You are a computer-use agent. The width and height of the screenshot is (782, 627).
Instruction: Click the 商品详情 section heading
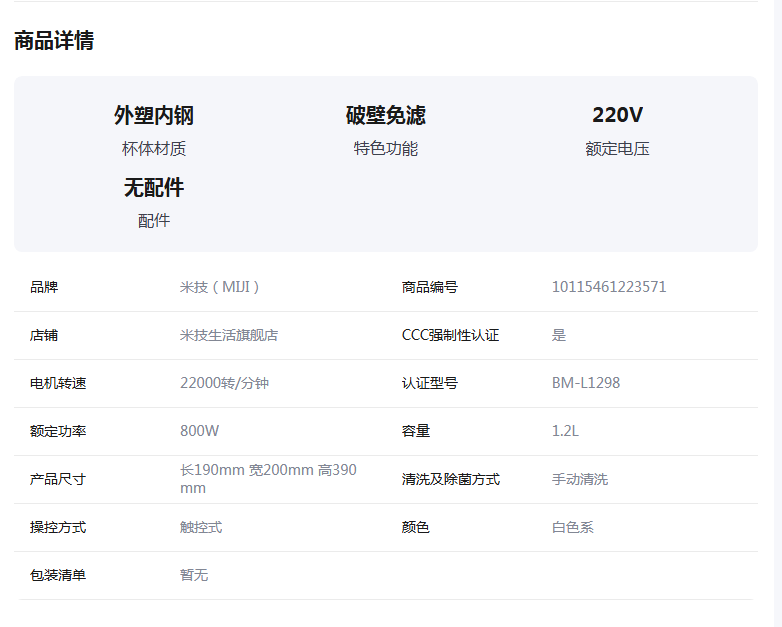click(x=54, y=40)
